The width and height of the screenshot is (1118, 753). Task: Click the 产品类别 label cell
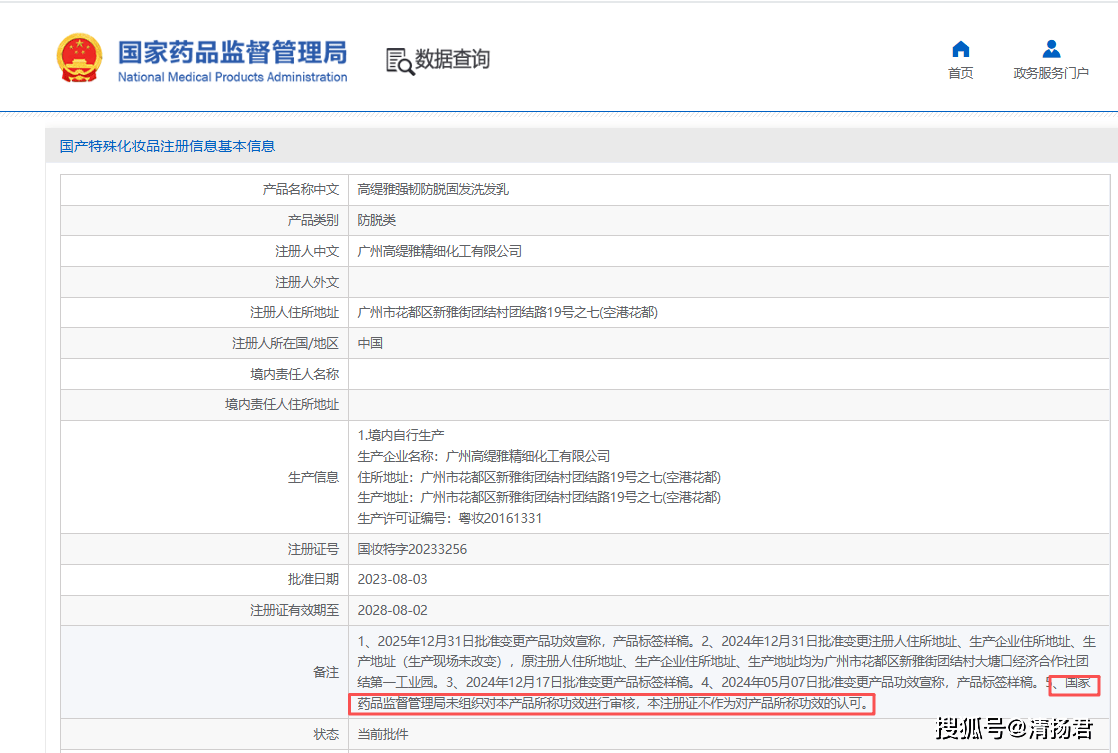[x=204, y=220]
